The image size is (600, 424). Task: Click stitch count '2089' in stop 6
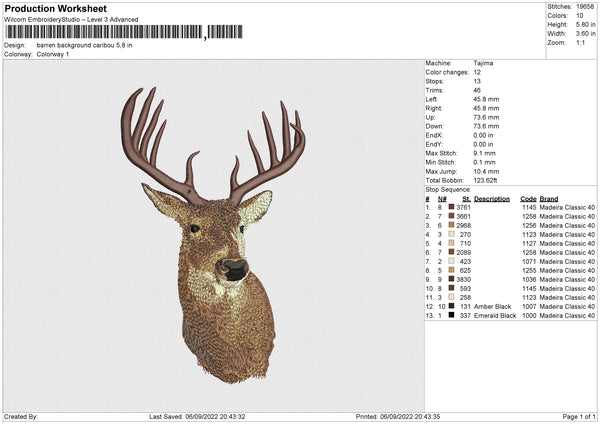click(463, 253)
